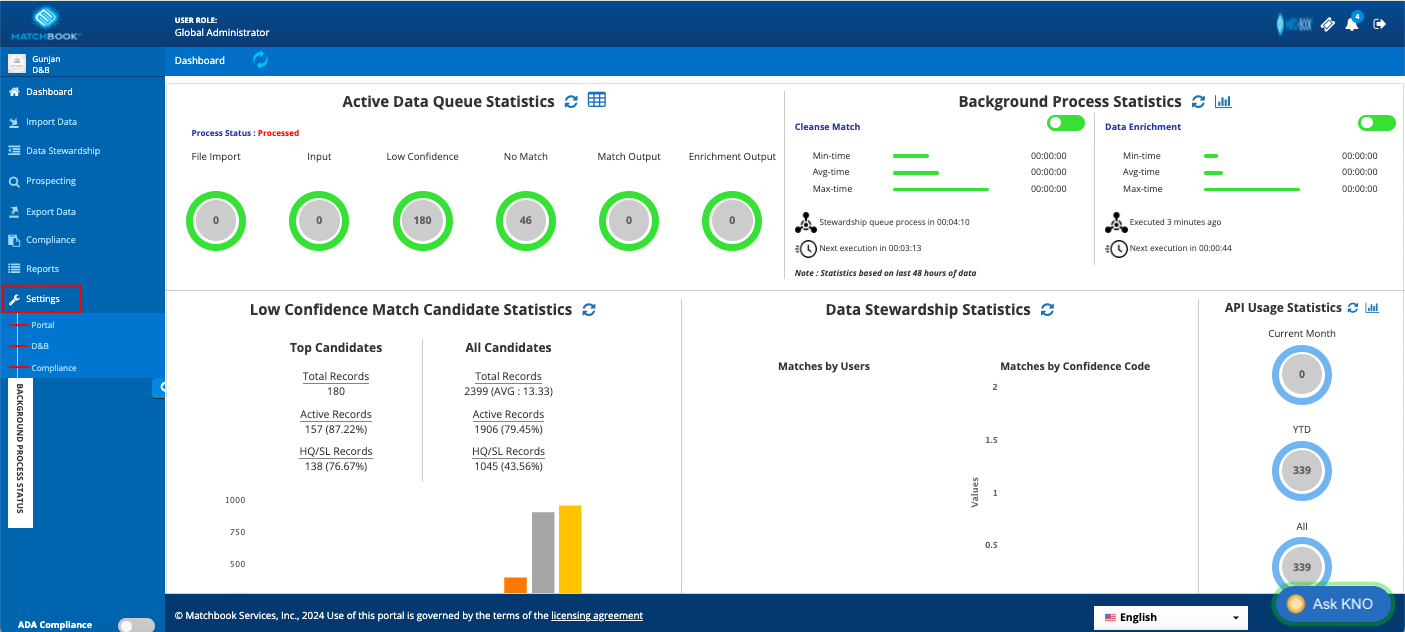Click the Ask KNO button
Image resolution: width=1405 pixels, height=632 pixels.
(x=1333, y=604)
